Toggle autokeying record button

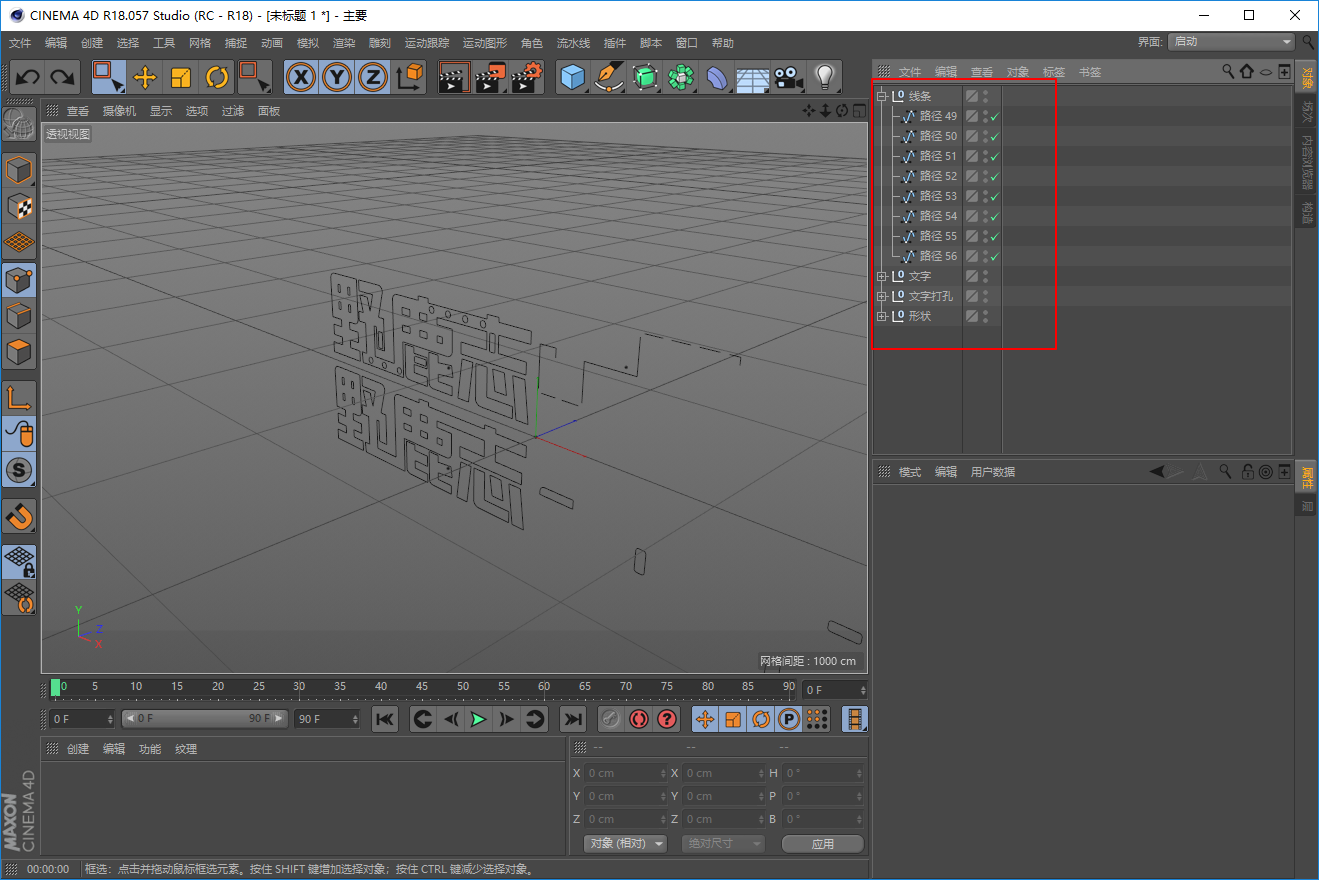(x=639, y=719)
